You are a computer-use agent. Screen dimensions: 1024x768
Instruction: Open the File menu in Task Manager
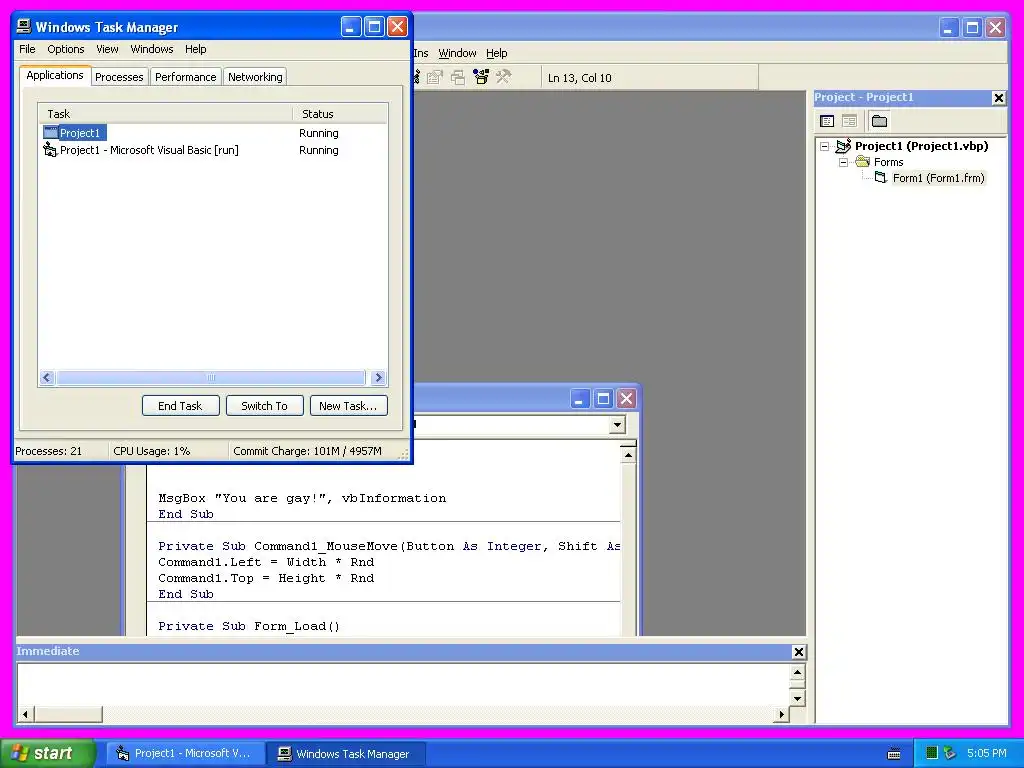[27, 49]
